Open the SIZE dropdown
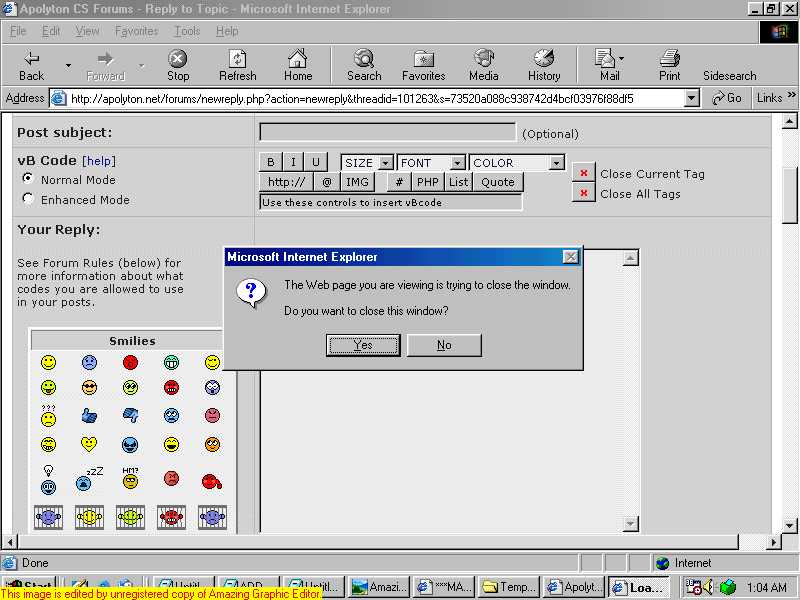This screenshot has height=600, width=800. [x=367, y=162]
